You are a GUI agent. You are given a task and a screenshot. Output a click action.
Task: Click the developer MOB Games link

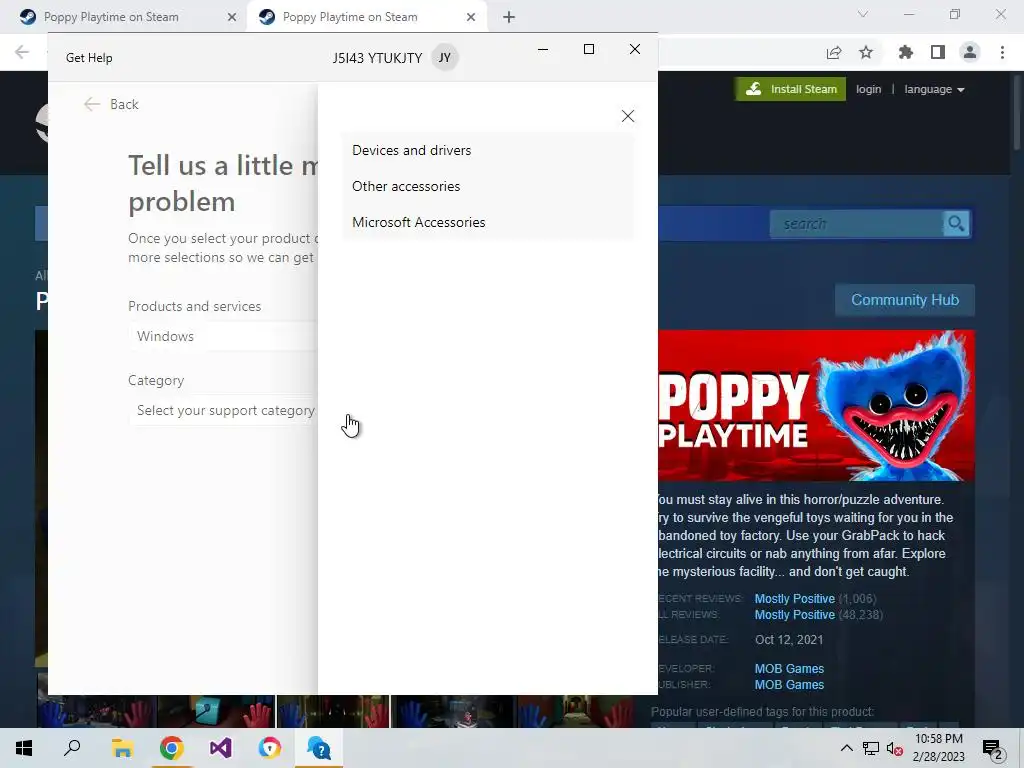click(789, 669)
